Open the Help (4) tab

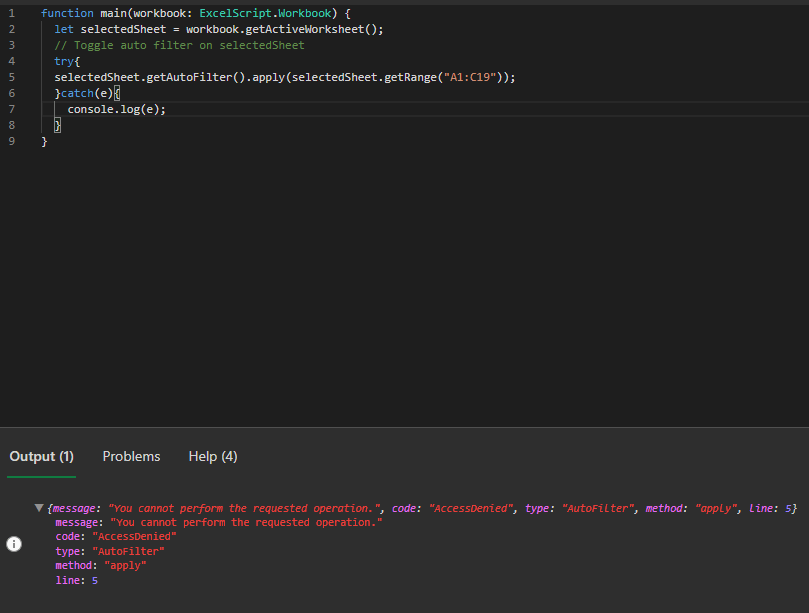(x=213, y=457)
